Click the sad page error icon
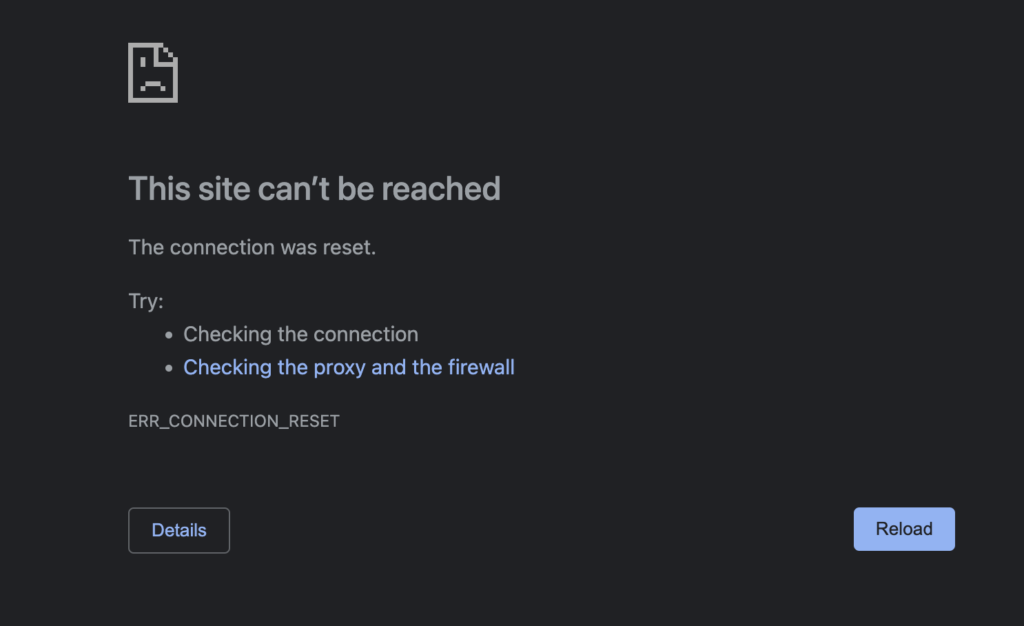The image size is (1024, 626). 153,72
